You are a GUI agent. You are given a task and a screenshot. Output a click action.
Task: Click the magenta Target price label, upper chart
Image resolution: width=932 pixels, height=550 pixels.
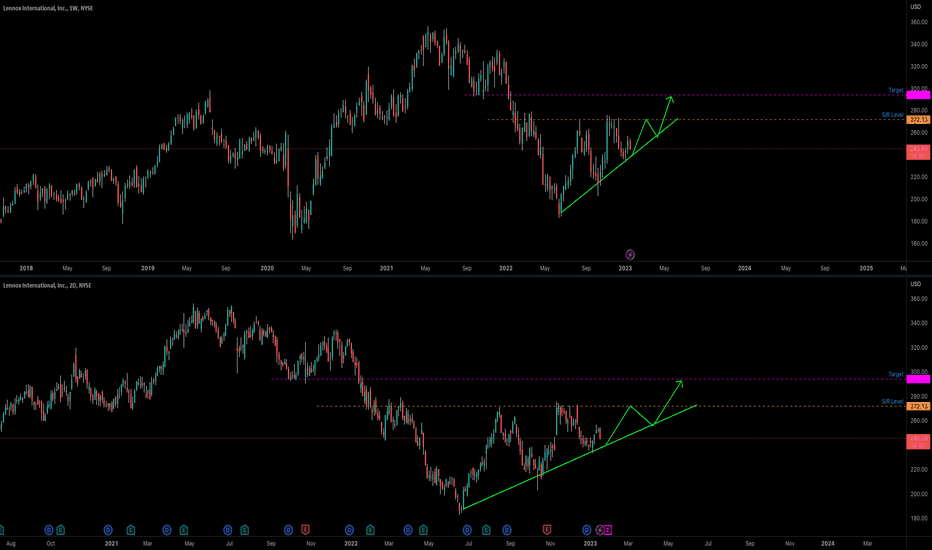point(918,95)
